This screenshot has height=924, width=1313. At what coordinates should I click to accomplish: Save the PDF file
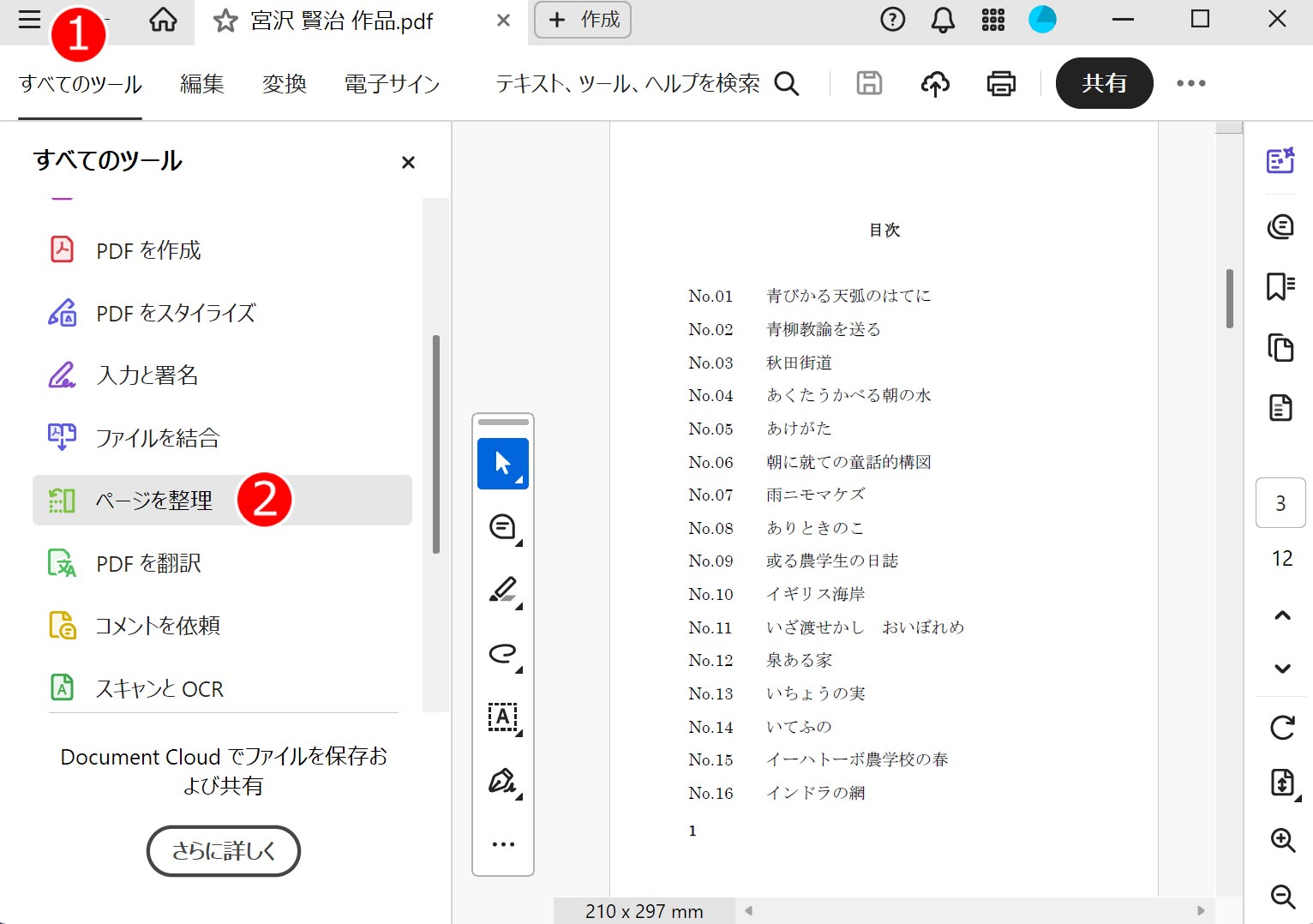click(x=868, y=83)
